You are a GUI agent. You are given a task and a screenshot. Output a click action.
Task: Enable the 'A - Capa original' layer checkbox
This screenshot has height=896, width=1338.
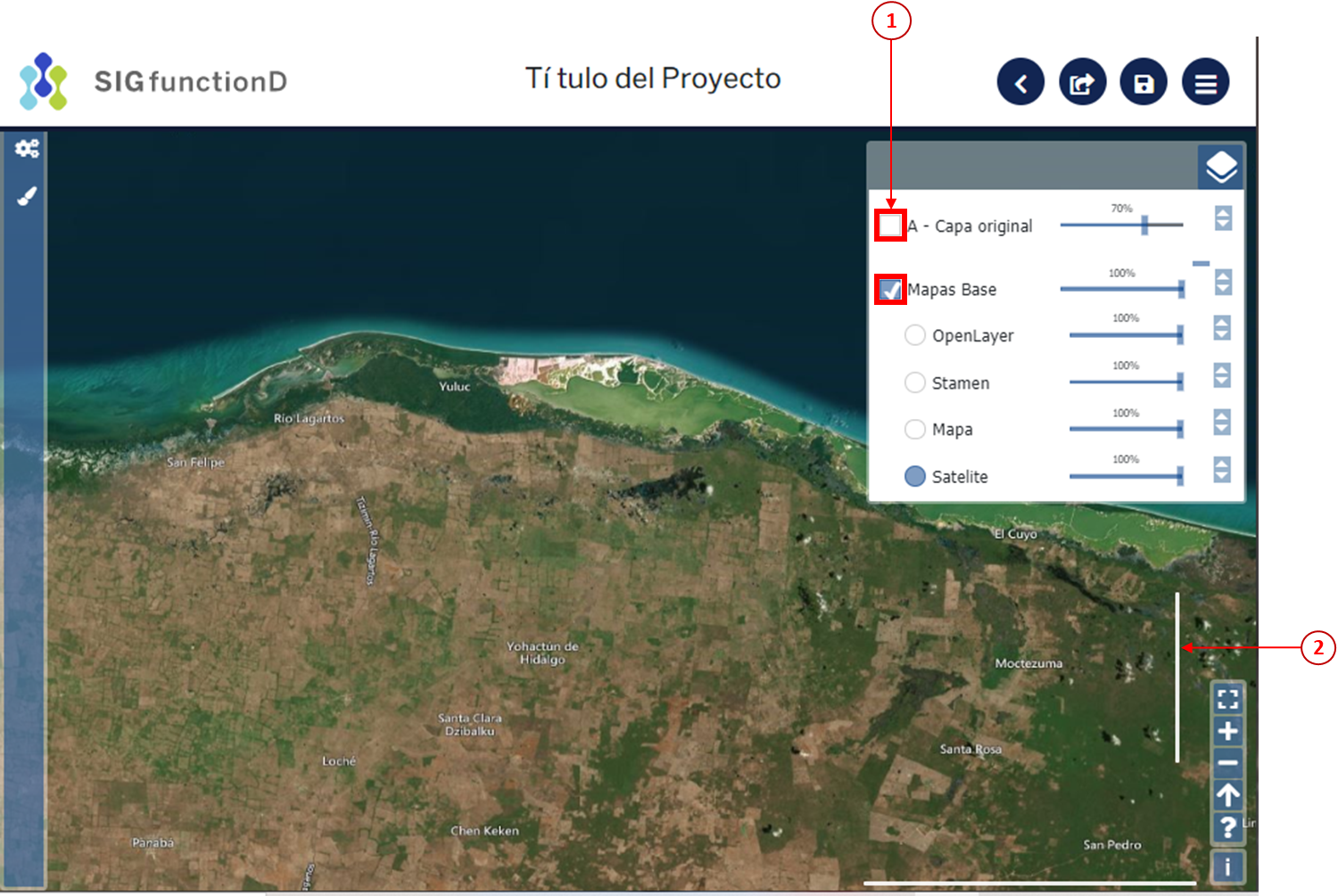point(890,226)
